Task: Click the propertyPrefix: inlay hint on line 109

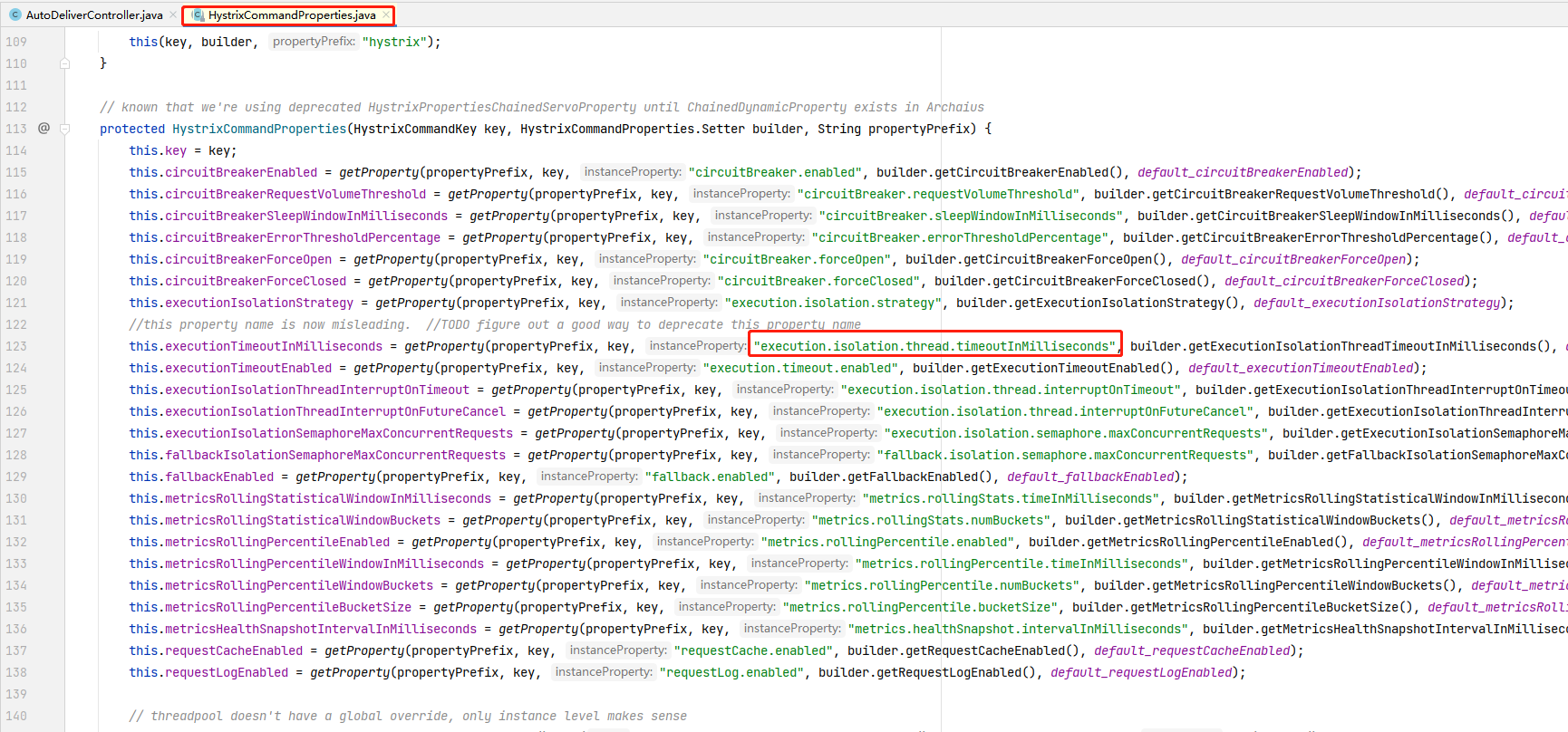Action: pyautogui.click(x=314, y=42)
